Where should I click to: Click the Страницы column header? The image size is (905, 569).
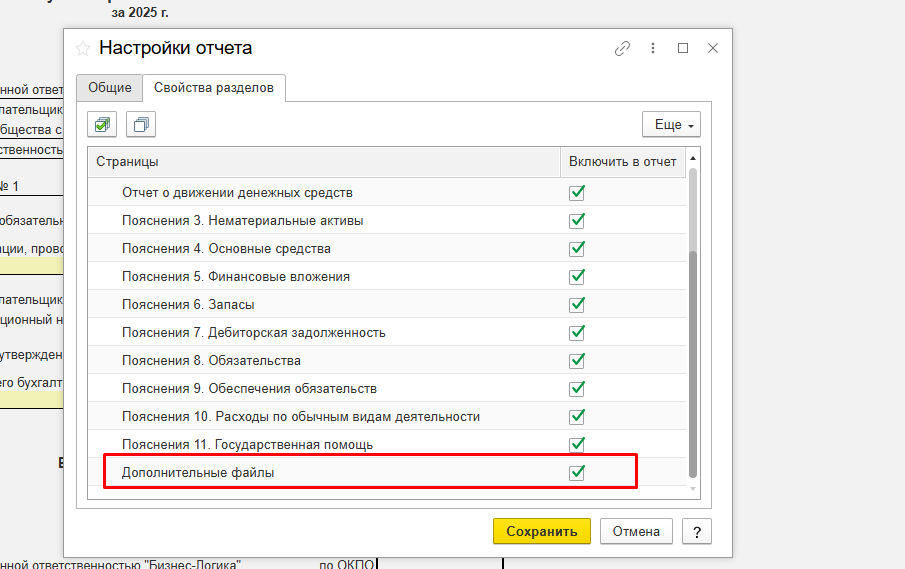pos(324,162)
